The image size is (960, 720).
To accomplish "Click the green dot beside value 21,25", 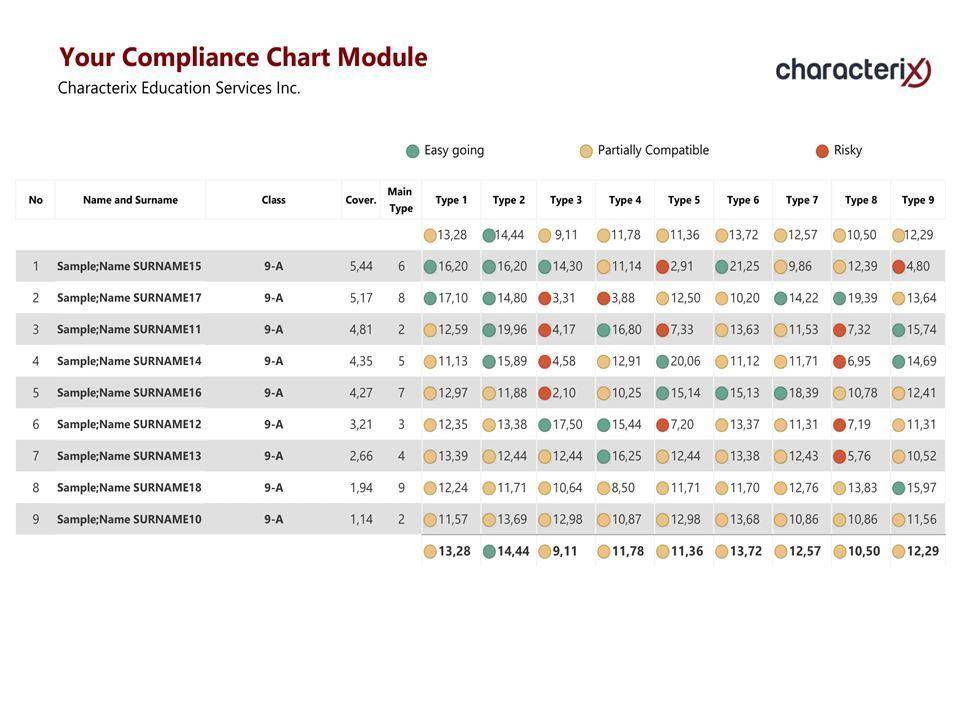I will 722,267.
